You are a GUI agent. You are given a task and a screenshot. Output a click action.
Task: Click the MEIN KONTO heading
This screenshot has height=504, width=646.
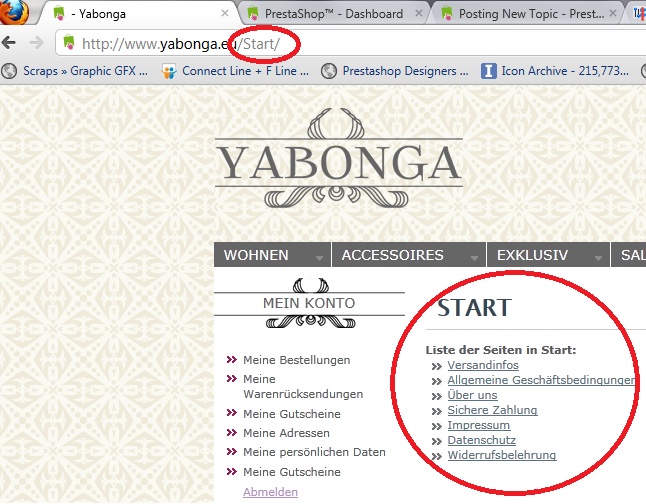click(x=309, y=303)
